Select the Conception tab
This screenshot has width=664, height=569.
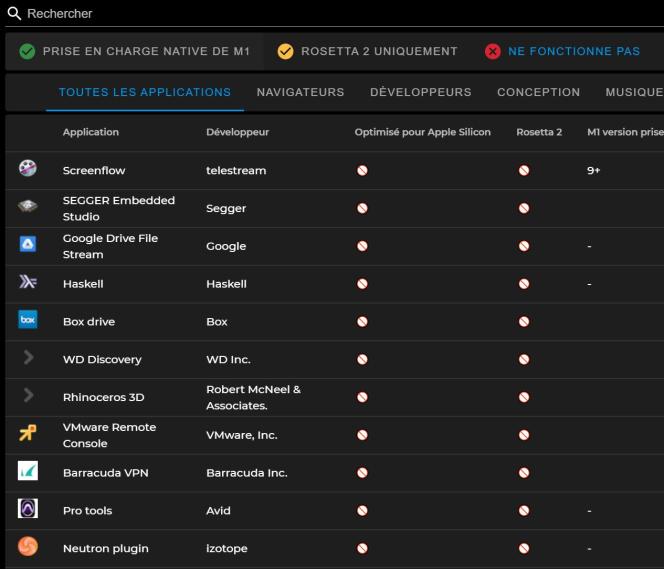point(538,92)
